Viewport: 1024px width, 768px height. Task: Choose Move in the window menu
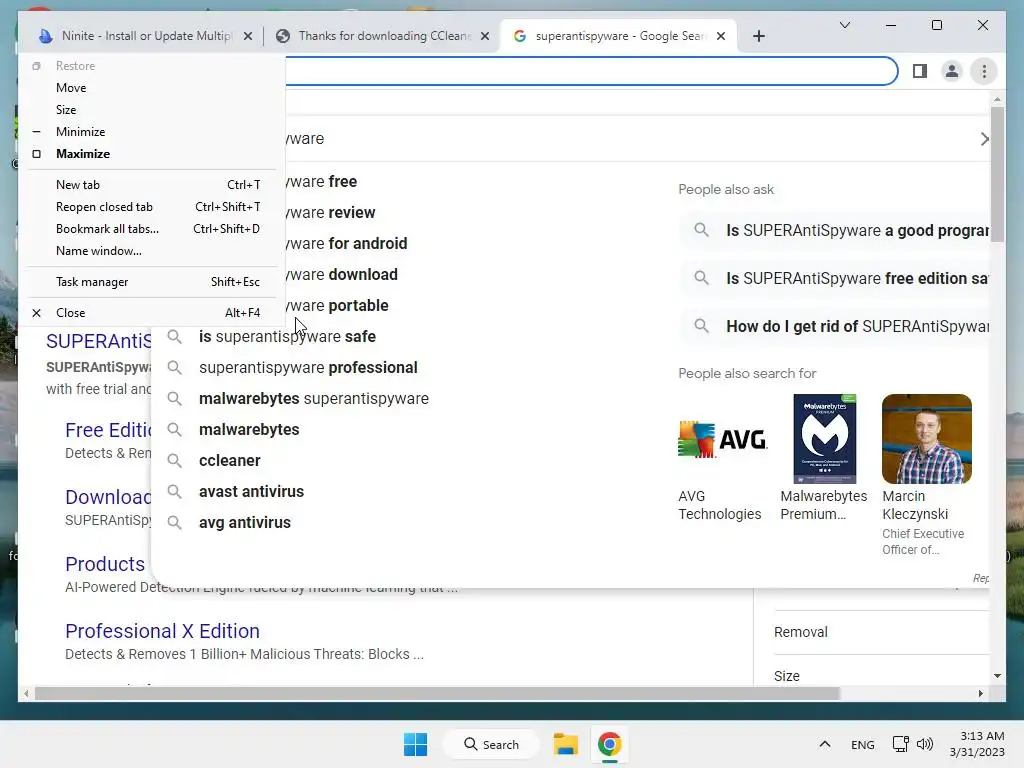coord(152,88)
